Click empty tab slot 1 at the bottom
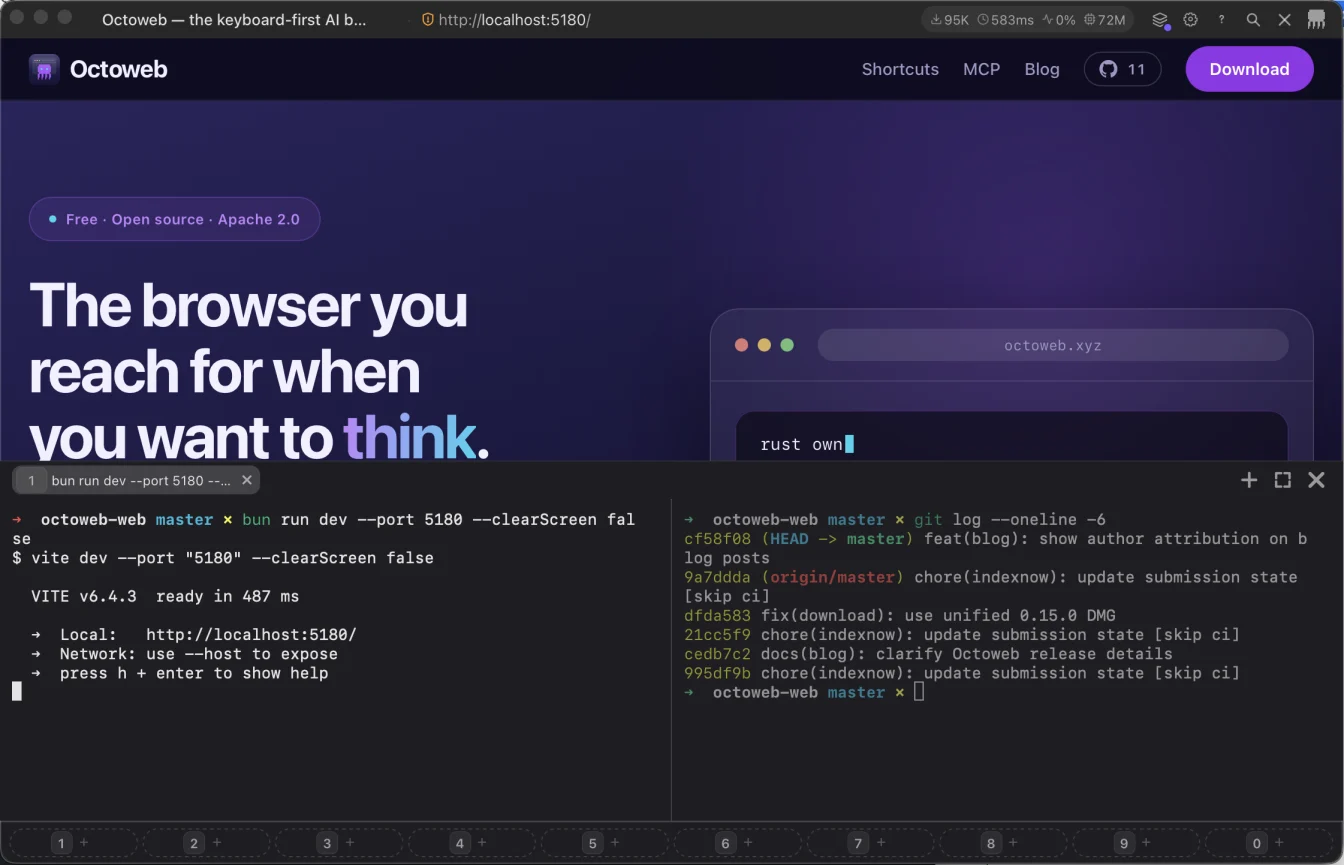The height and width of the screenshot is (865, 1344). [x=73, y=843]
